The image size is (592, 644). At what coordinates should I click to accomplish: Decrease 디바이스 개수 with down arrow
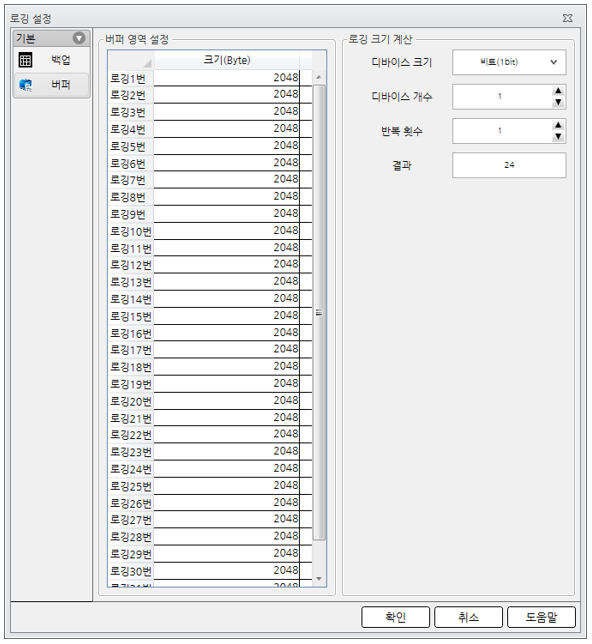point(558,102)
